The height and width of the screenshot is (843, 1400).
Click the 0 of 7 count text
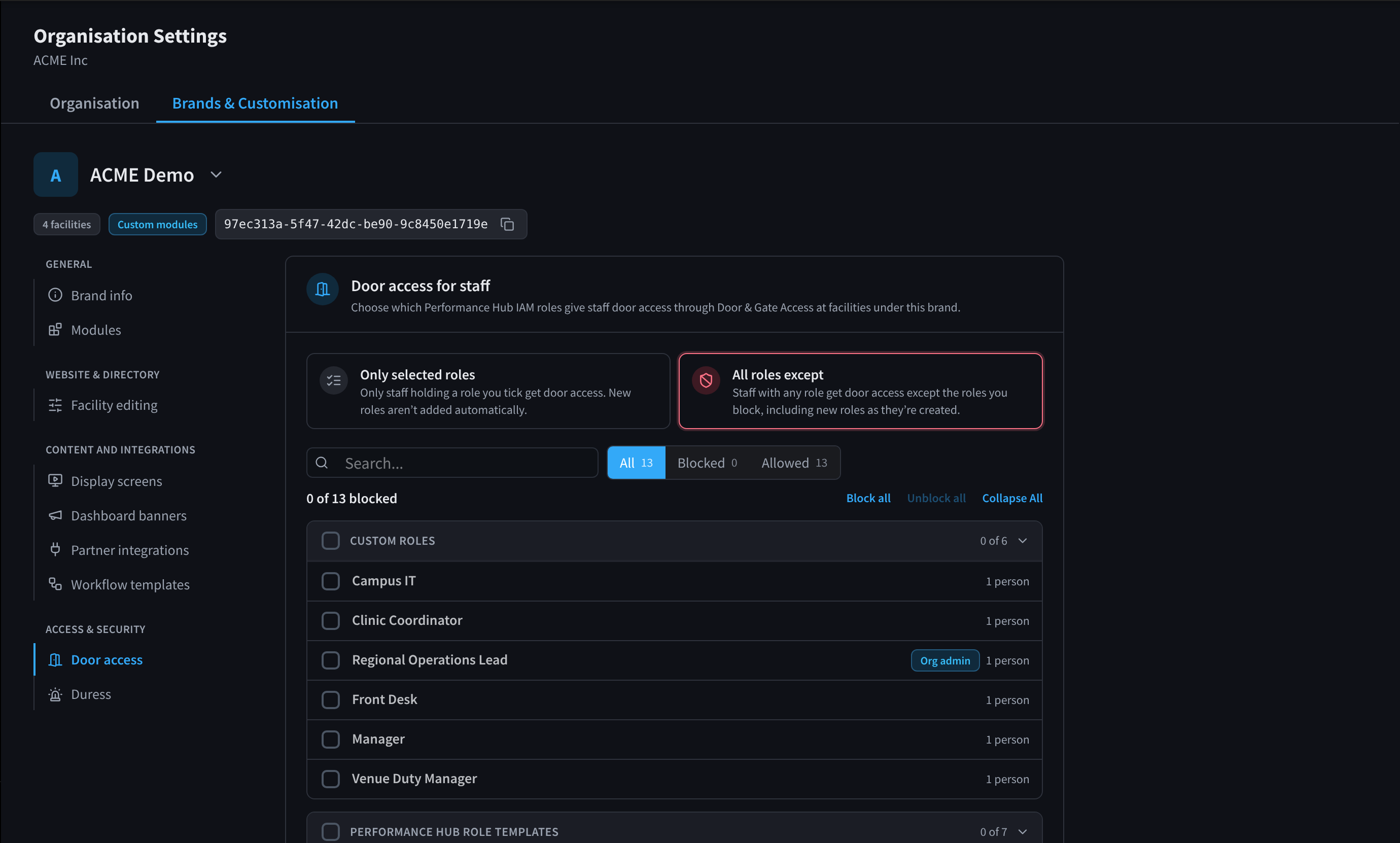993,832
